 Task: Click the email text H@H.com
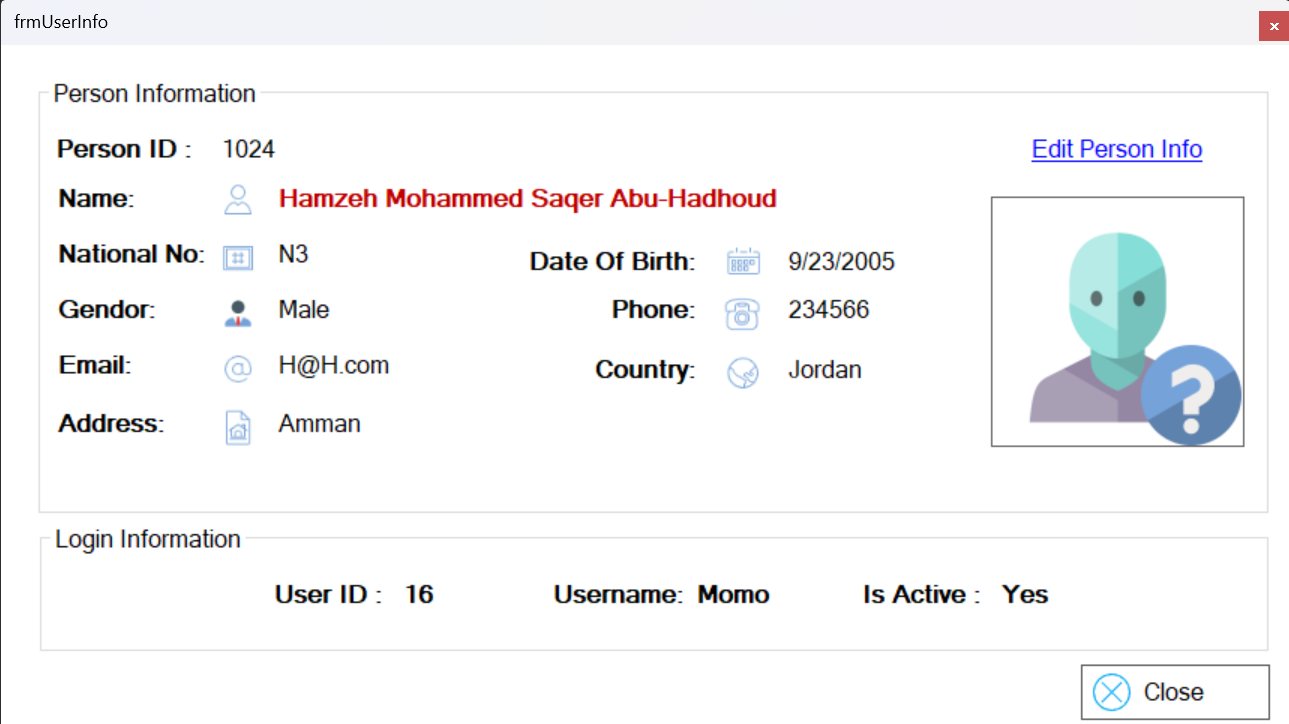pyautogui.click(x=334, y=366)
